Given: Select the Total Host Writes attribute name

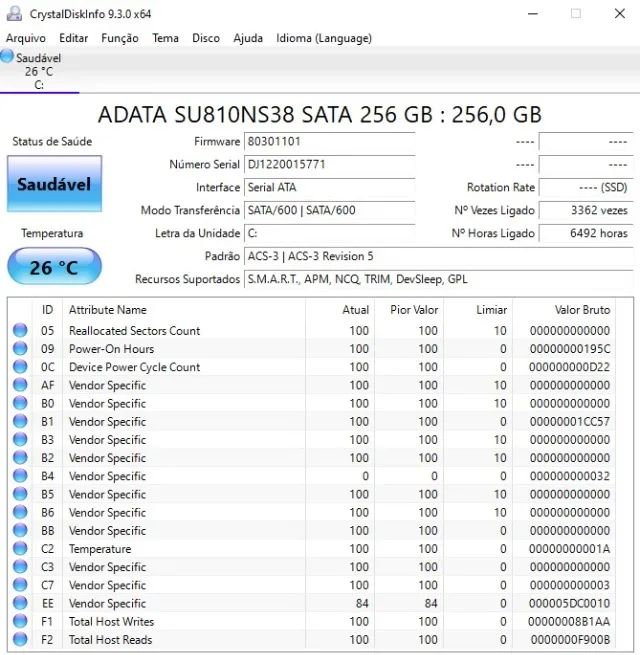Looking at the screenshot, I should point(112,622).
